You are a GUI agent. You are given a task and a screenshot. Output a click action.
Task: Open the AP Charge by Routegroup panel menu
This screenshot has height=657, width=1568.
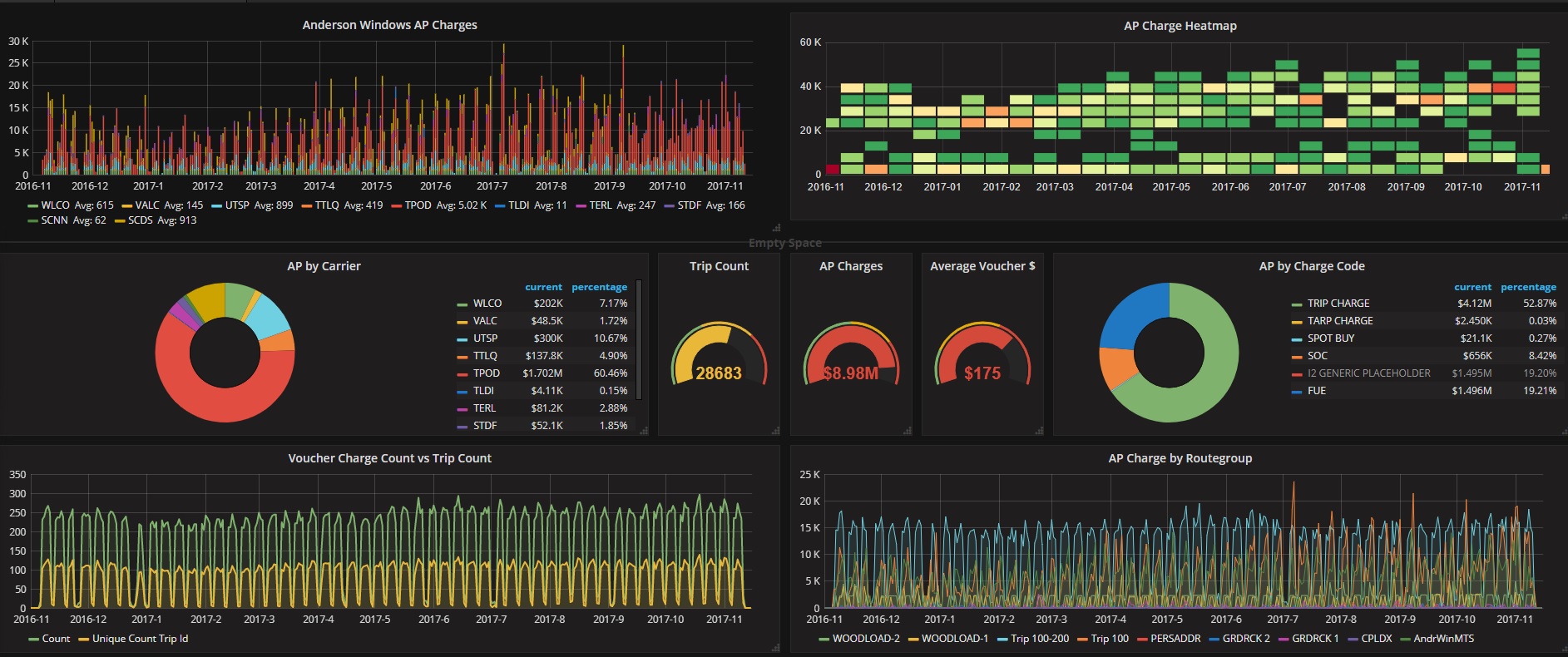coord(1180,458)
